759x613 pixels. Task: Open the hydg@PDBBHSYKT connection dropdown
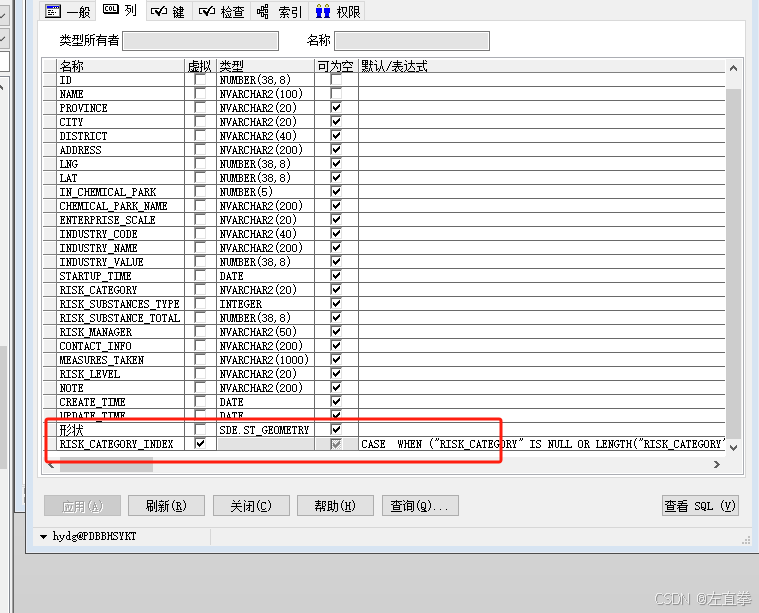44,536
